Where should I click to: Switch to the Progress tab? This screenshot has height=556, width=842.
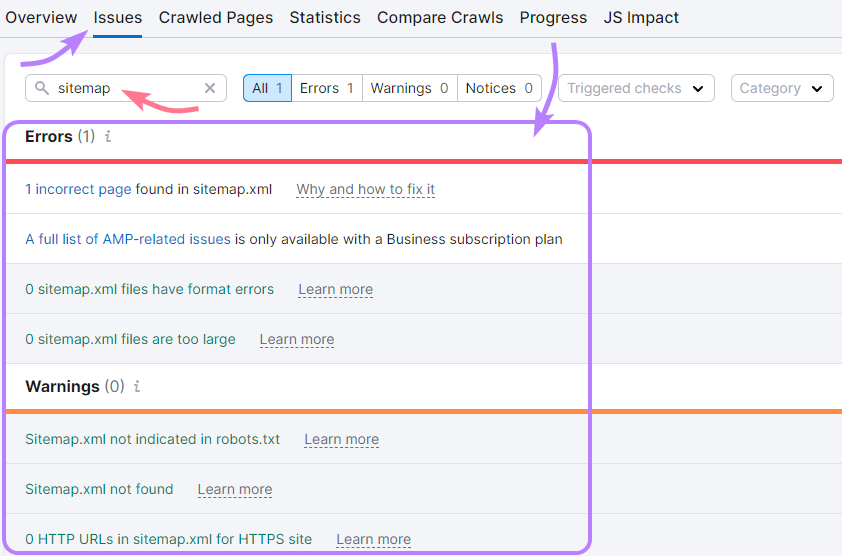click(553, 18)
